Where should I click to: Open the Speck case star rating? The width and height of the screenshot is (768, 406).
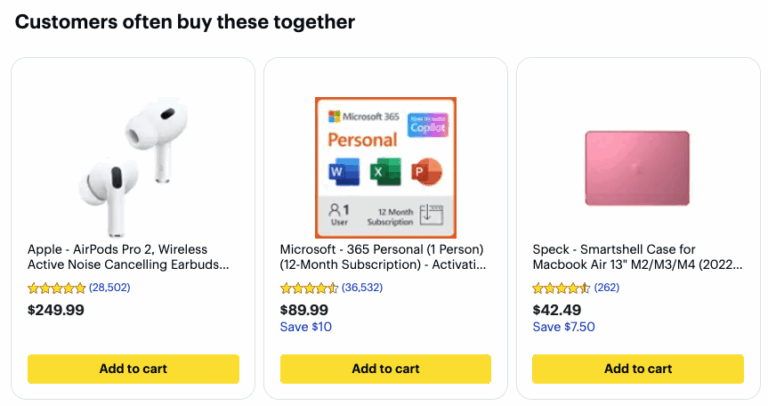click(x=561, y=288)
